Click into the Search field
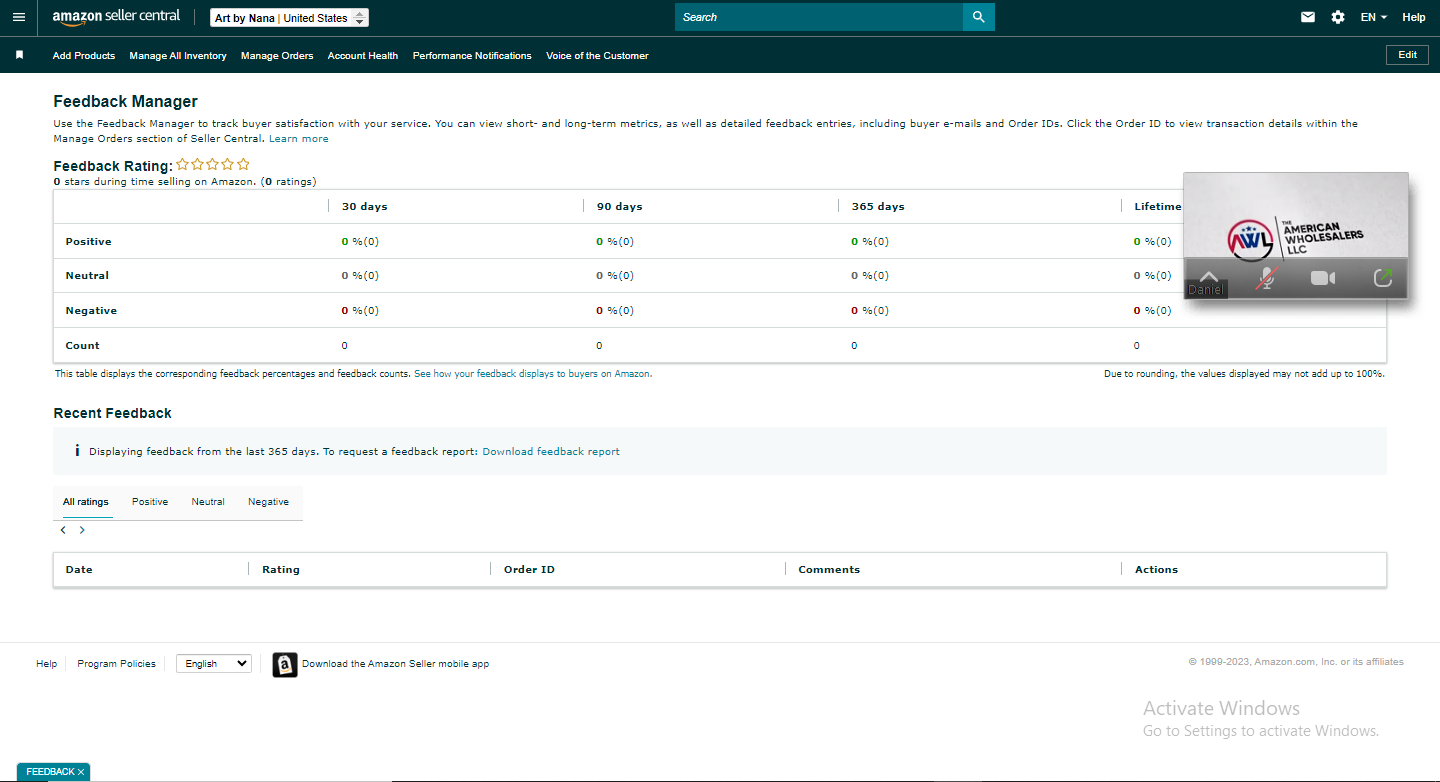Screen dimensions: 1440x782 (x=819, y=17)
